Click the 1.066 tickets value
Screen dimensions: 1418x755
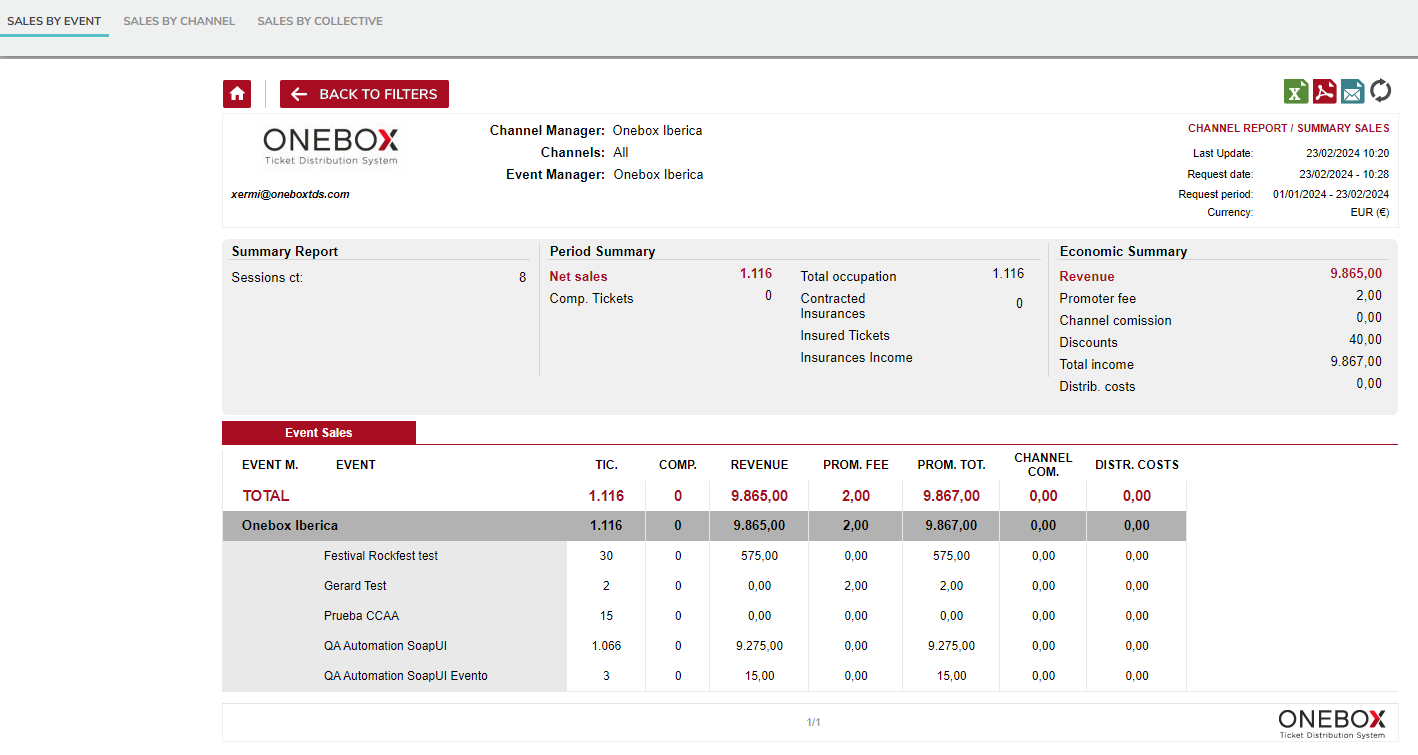(x=606, y=646)
